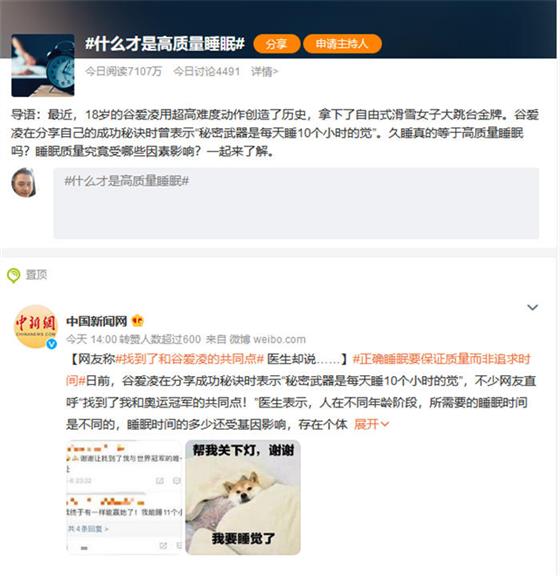560x576 pixels.
Task: Expand the post options chevron menu
Action: click(x=532, y=307)
